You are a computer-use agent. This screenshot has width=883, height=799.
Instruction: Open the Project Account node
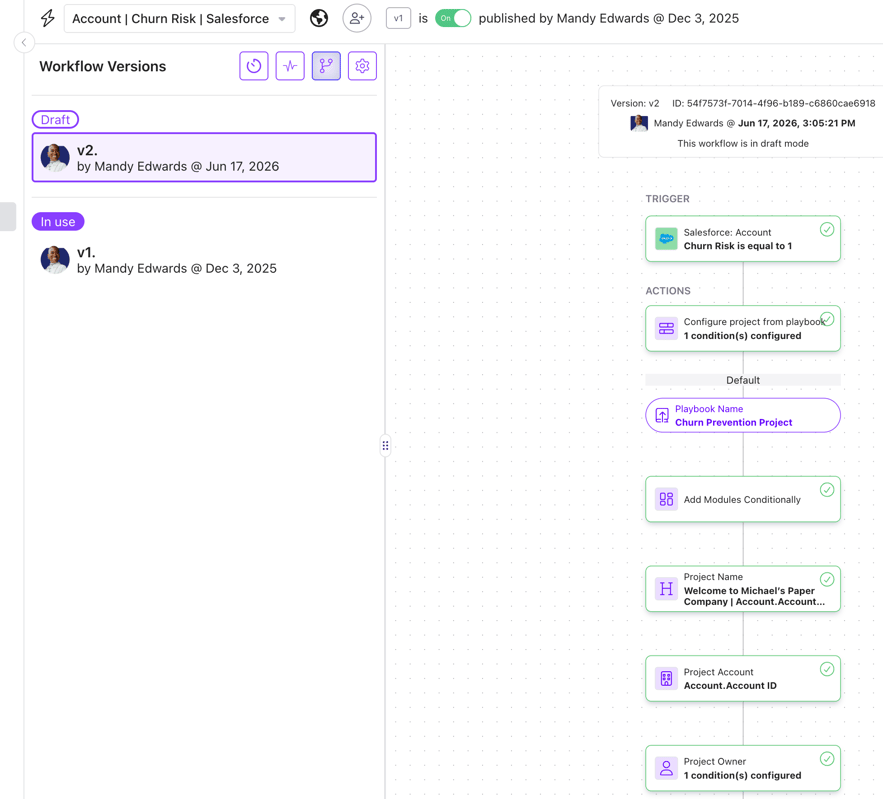(743, 679)
